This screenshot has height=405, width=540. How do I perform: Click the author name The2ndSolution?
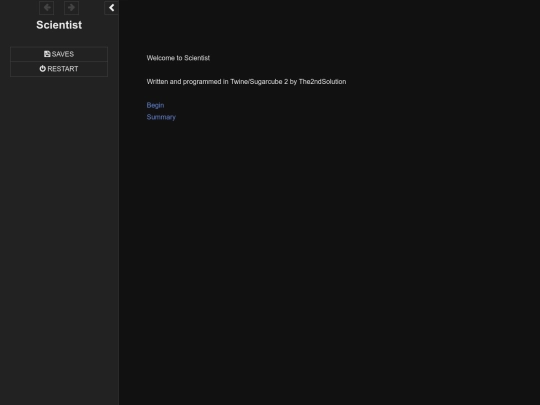tap(322, 82)
